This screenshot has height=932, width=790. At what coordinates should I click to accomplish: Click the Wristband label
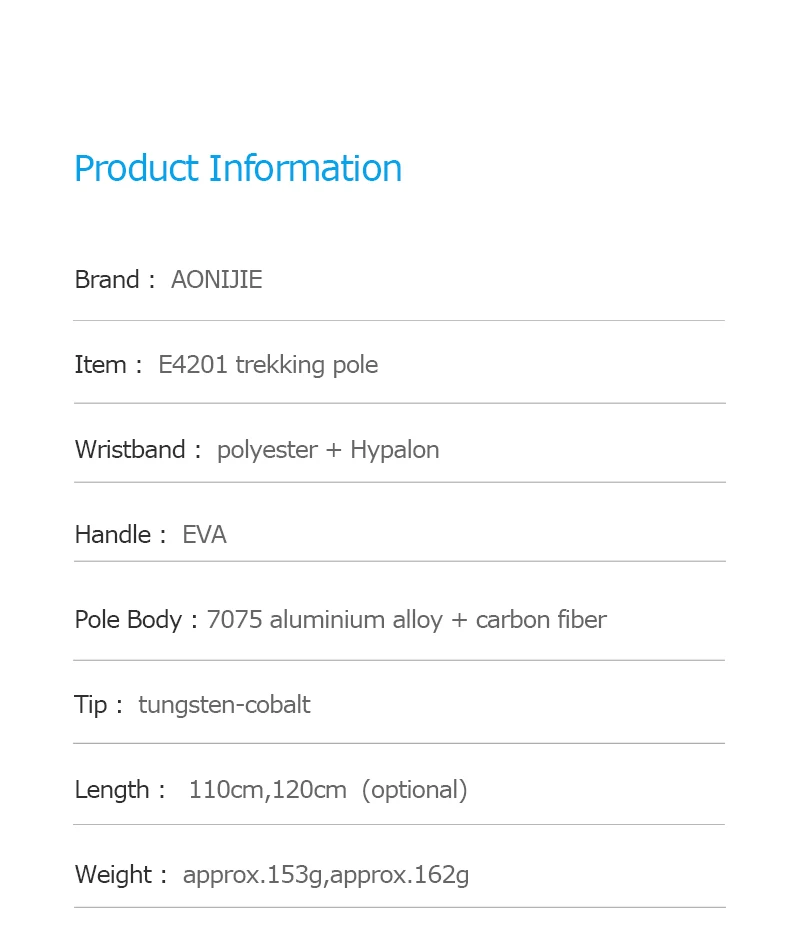pyautogui.click(x=130, y=450)
